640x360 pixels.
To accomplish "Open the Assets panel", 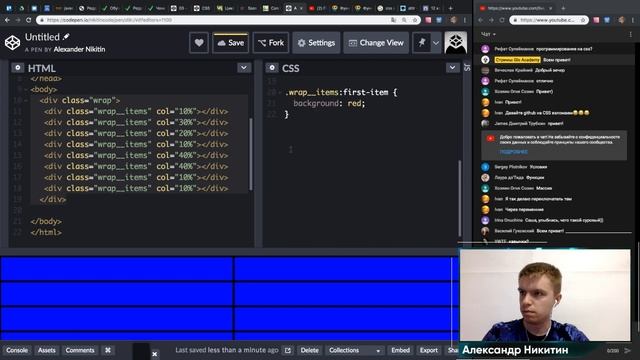I will [47, 350].
